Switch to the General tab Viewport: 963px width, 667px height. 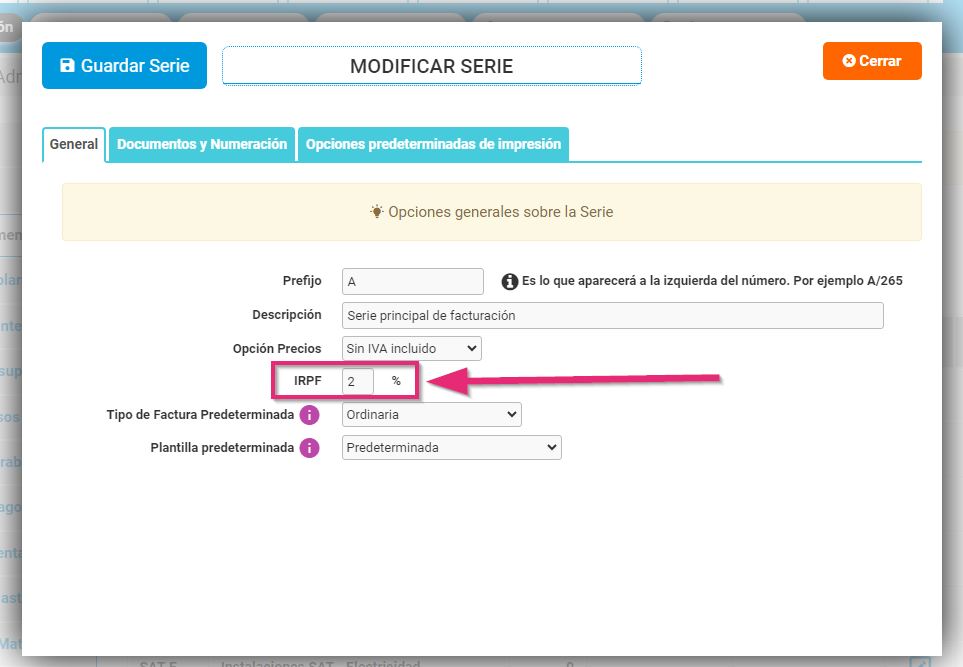click(x=74, y=144)
